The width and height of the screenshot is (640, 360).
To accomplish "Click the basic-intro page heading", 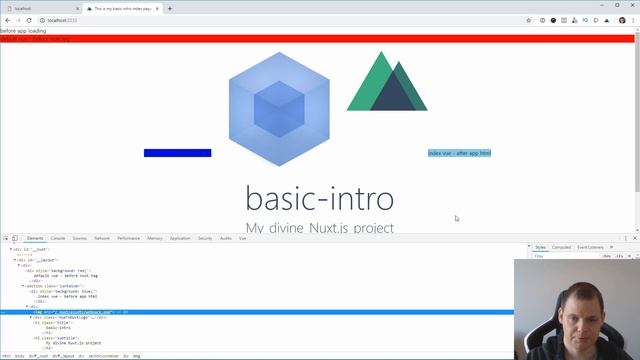I will pyautogui.click(x=320, y=198).
